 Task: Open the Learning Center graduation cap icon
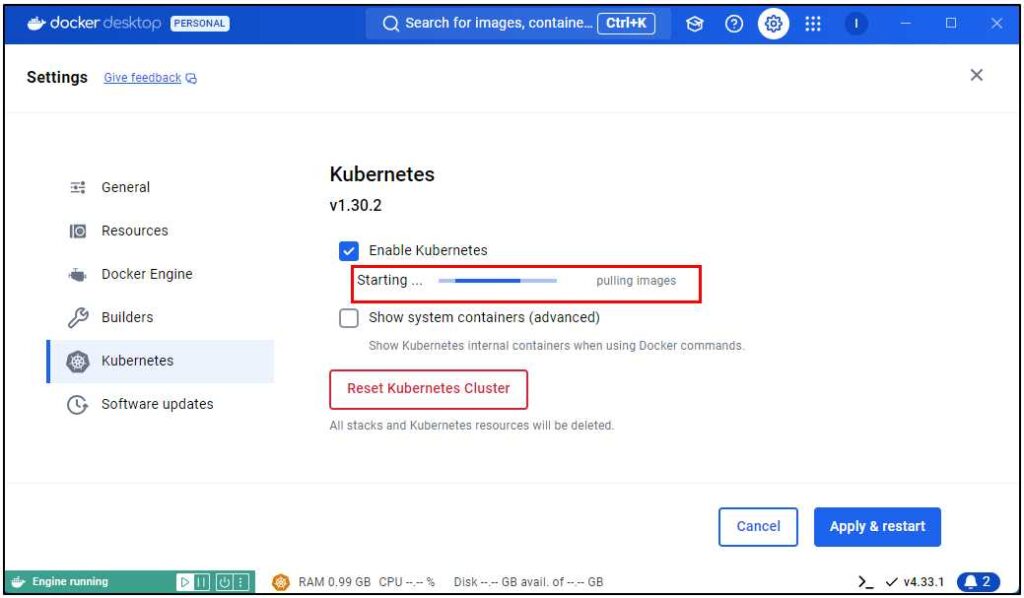tap(695, 24)
